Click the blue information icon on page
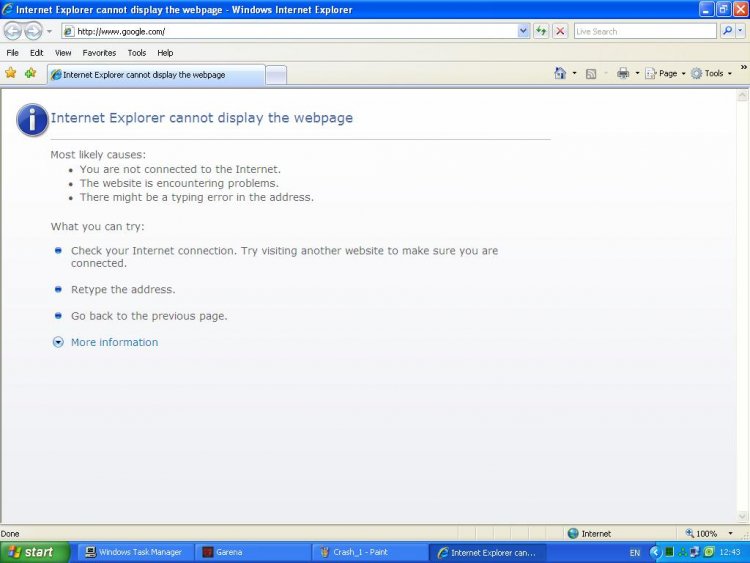750x563 pixels. coord(32,120)
